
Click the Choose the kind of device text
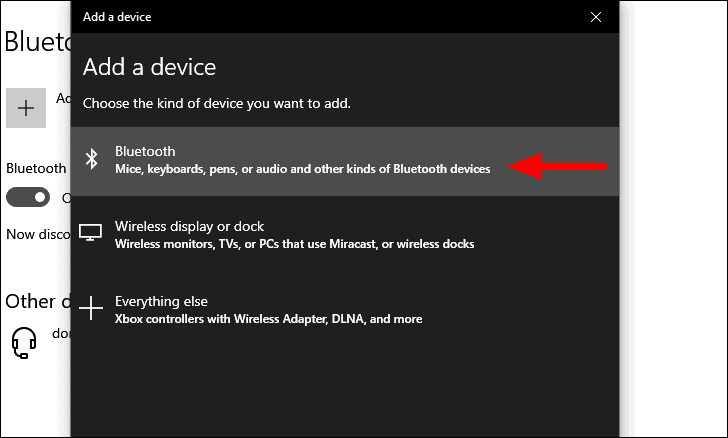(217, 104)
